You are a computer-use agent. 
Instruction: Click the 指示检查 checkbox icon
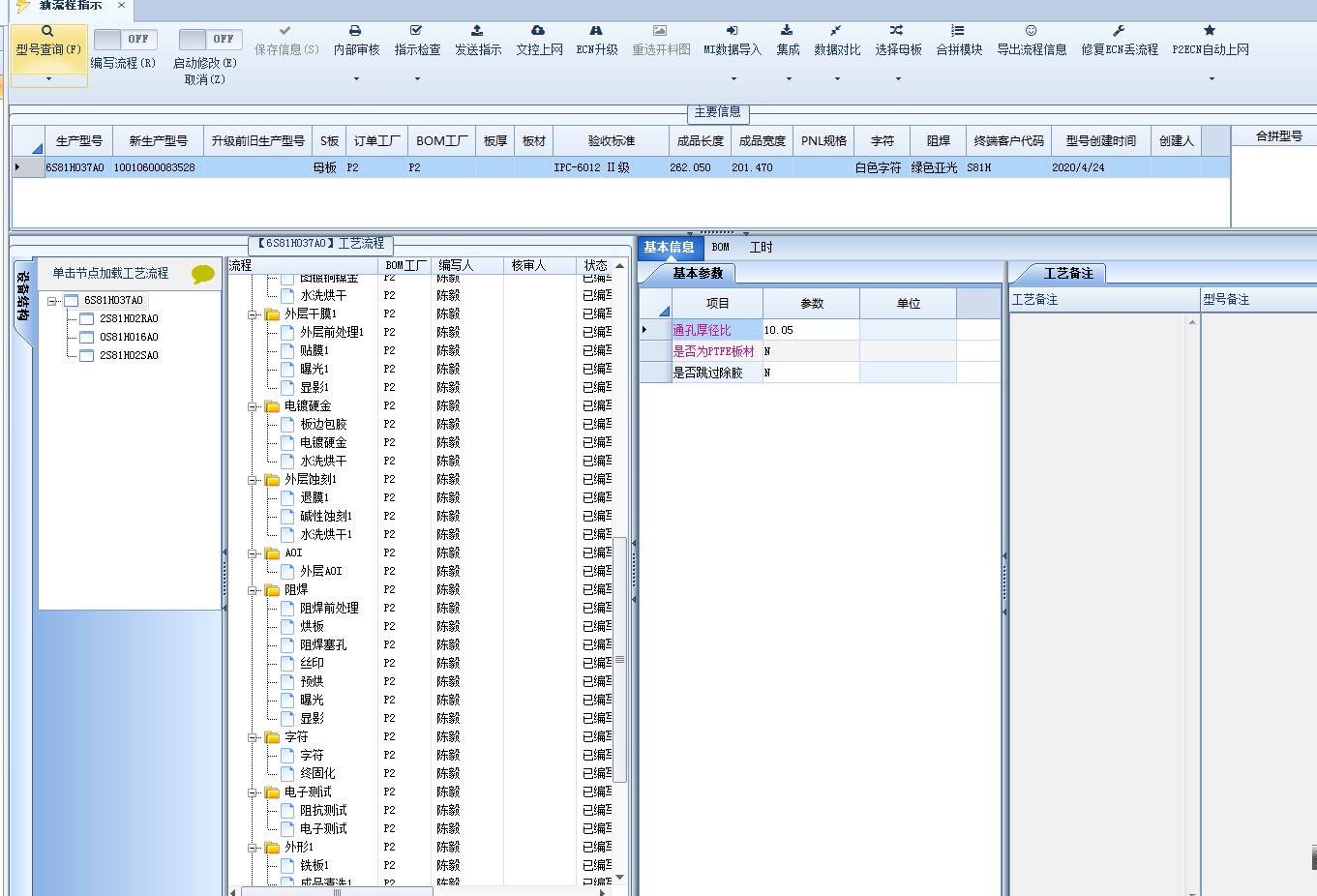pyautogui.click(x=416, y=31)
